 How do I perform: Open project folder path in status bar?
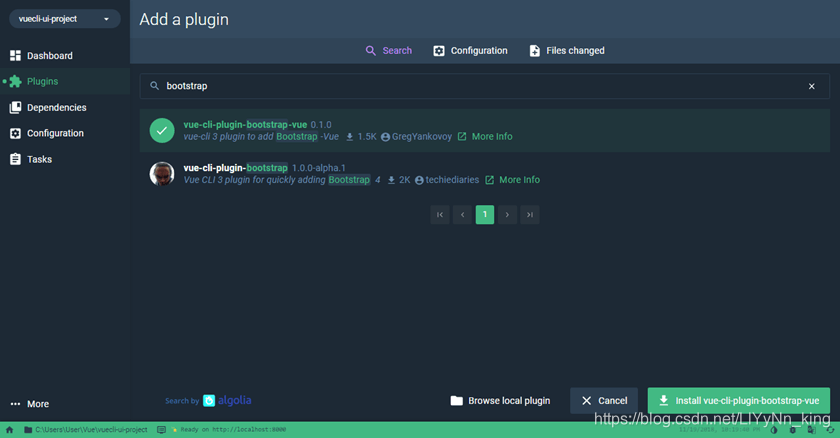pos(86,429)
